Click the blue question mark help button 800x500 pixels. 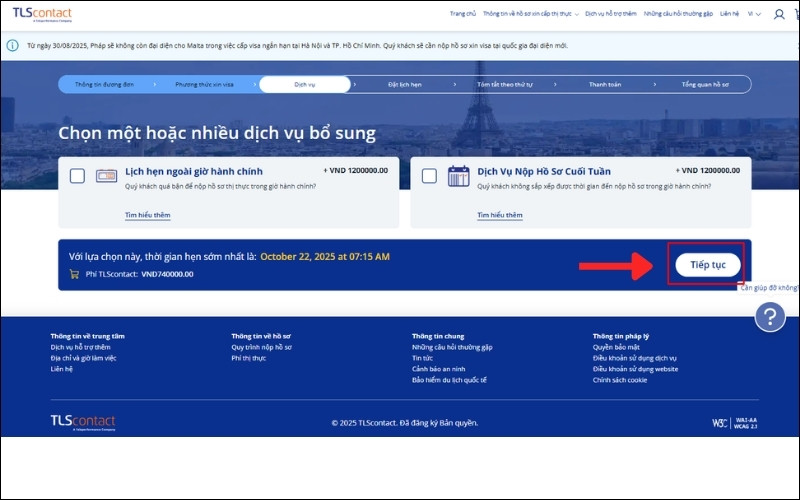coord(769,317)
